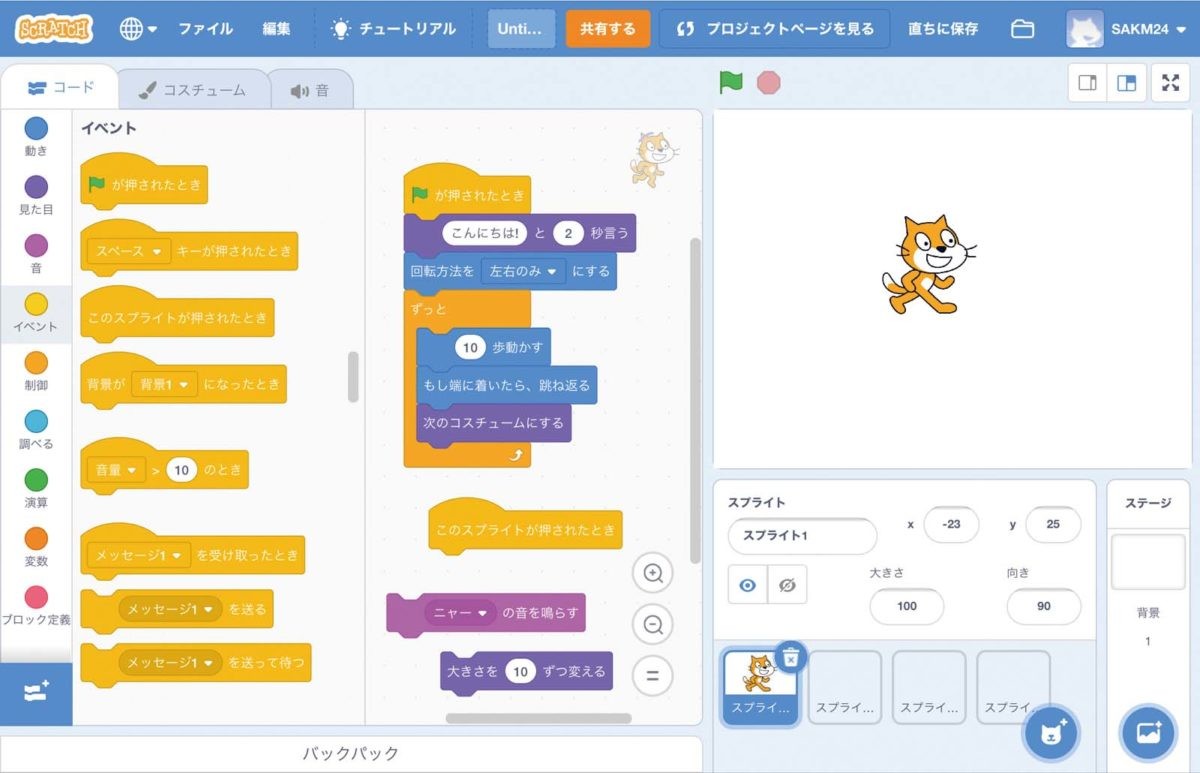
Task: Open the My Stuff folder icon
Action: (x=1022, y=29)
